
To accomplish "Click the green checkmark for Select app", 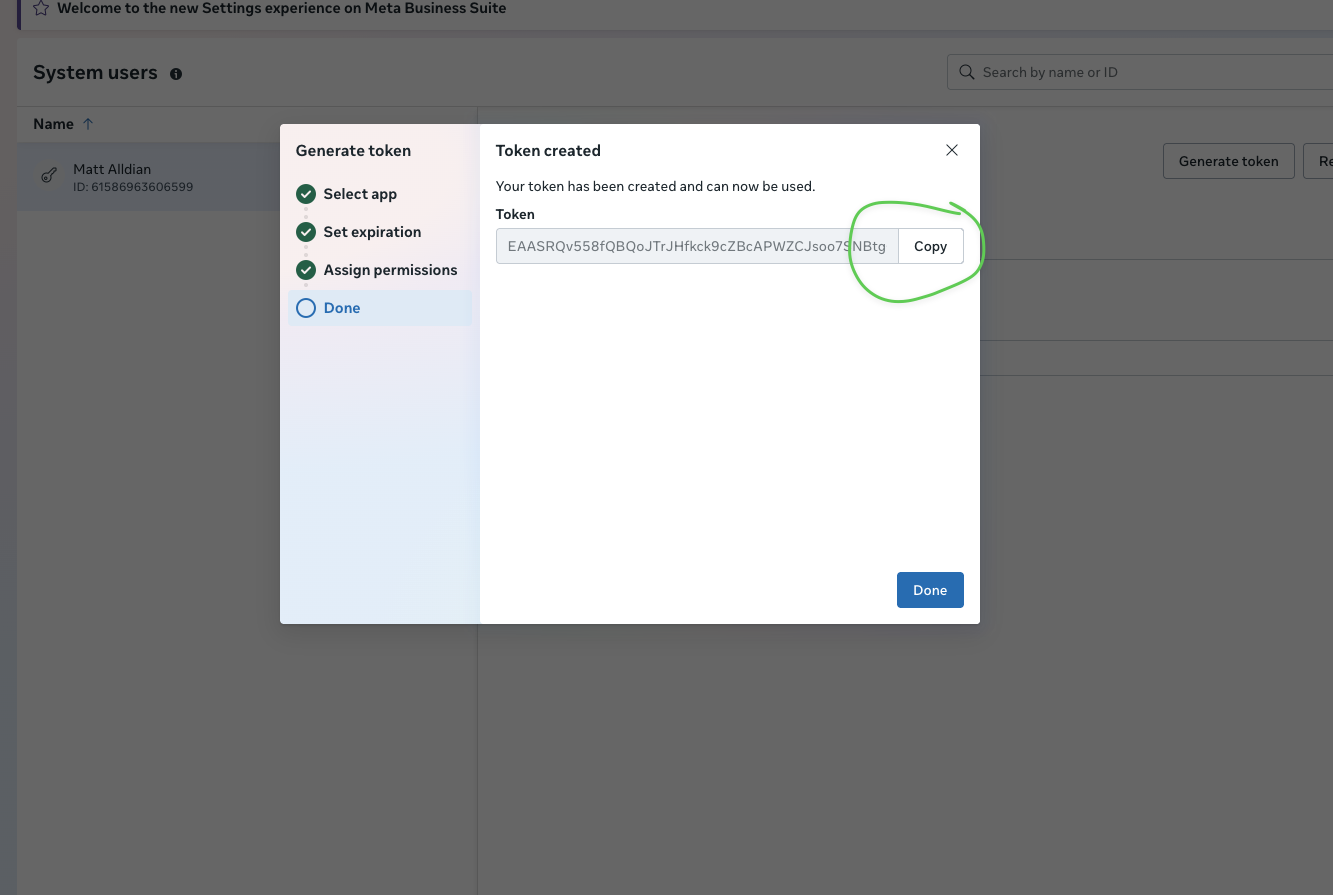I will (306, 194).
